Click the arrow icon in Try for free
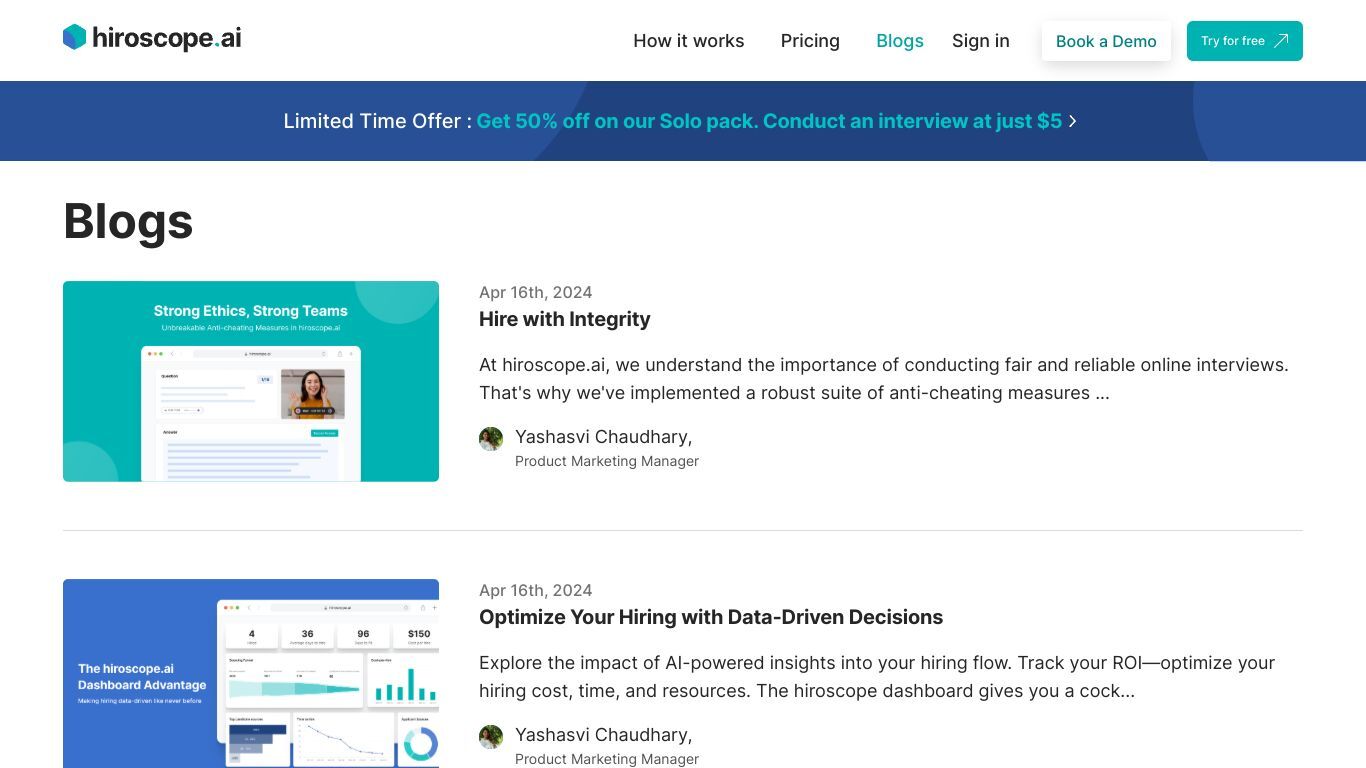Screen dimensions: 1366x768 click(x=1281, y=41)
